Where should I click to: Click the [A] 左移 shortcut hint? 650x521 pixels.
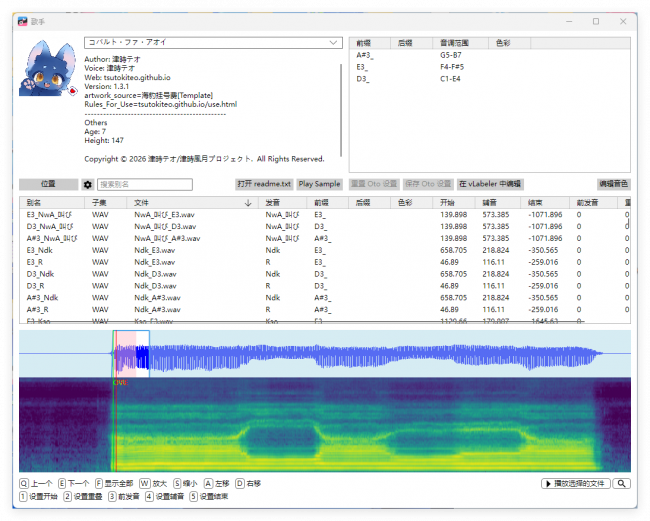pyautogui.click(x=216, y=484)
